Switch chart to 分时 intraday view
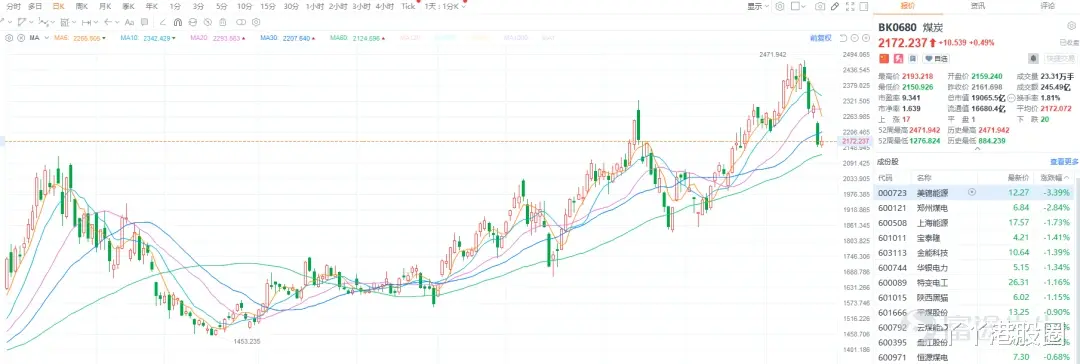1080x364 pixels. coord(14,6)
